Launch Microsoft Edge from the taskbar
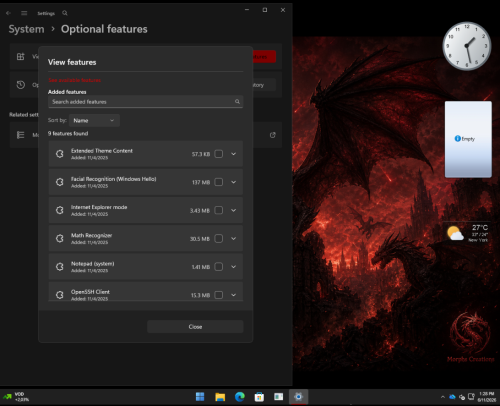The image size is (500, 406). tap(240, 397)
